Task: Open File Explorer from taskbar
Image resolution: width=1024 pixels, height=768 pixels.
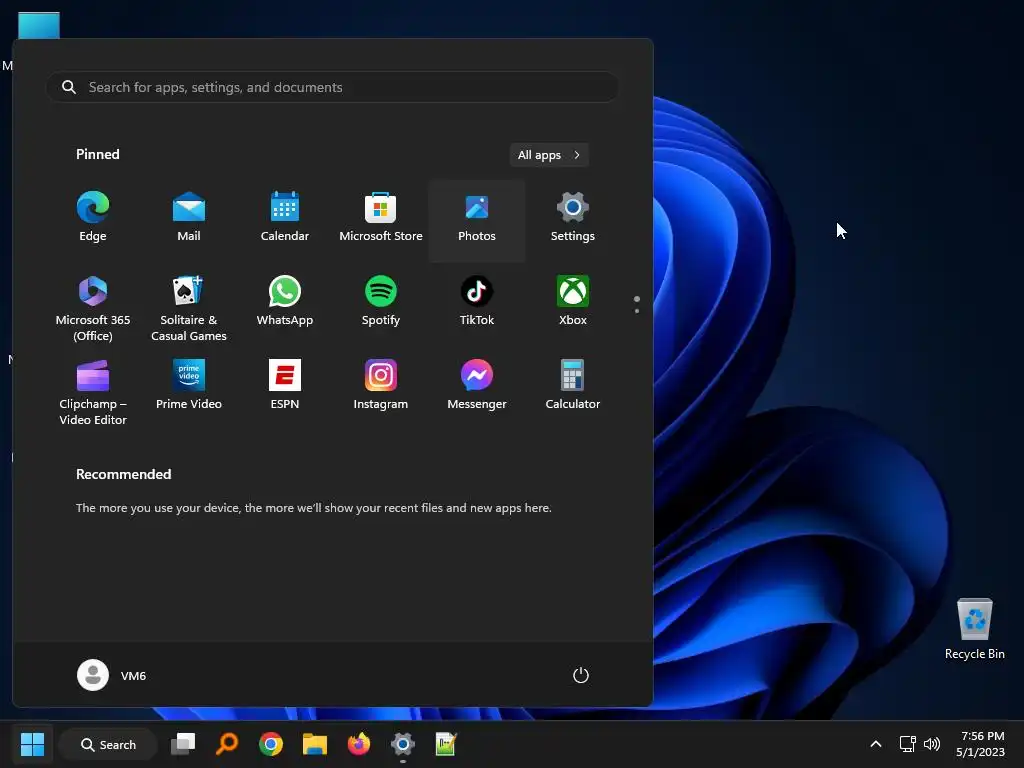Action: 315,744
